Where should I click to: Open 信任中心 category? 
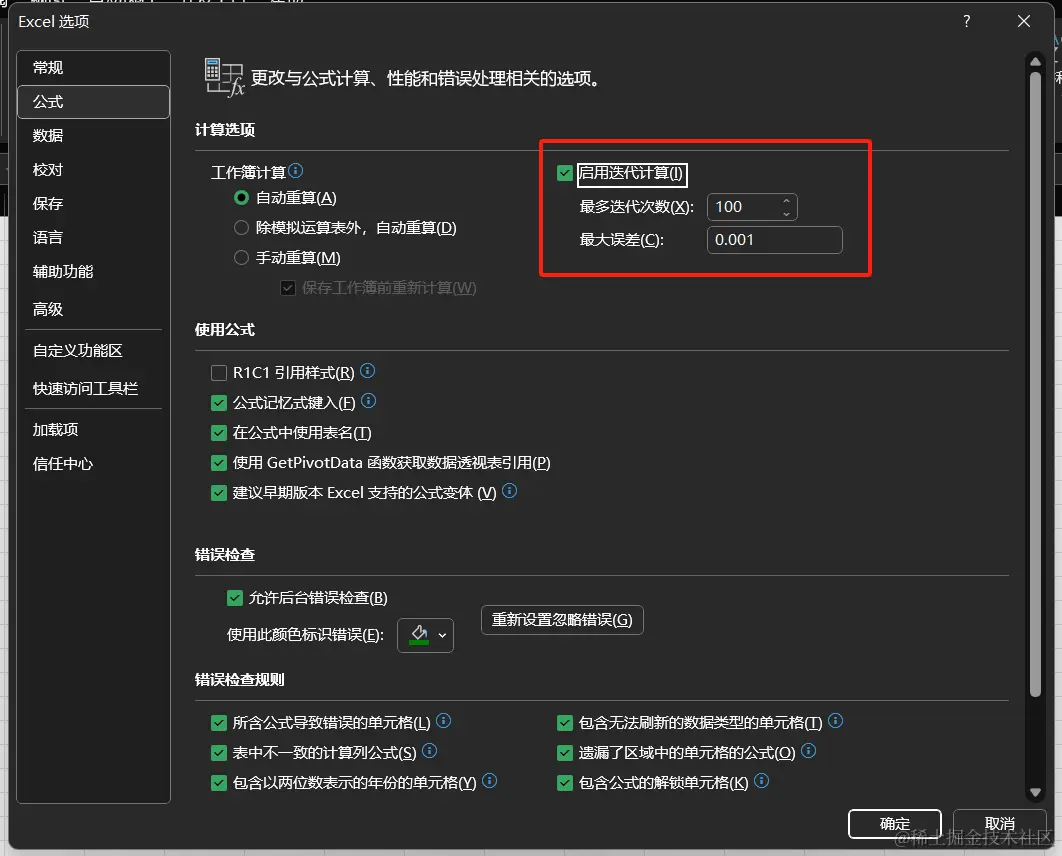click(x=93, y=464)
